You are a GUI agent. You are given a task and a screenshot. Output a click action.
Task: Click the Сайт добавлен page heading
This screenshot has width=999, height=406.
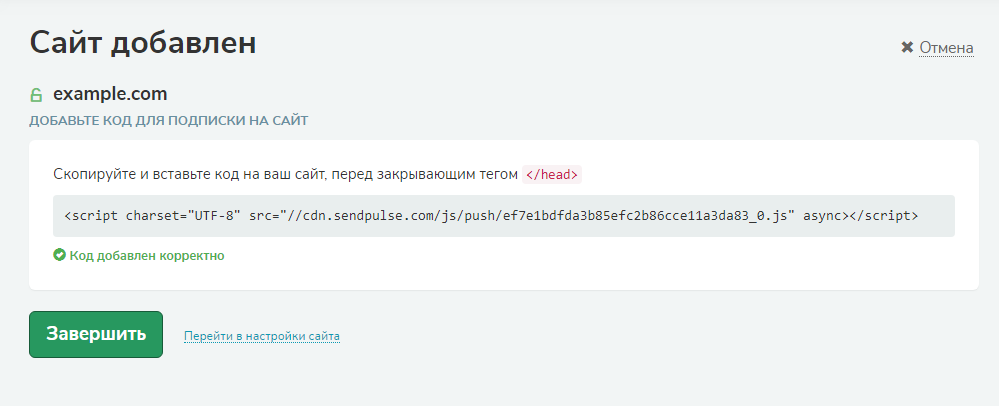(x=143, y=43)
